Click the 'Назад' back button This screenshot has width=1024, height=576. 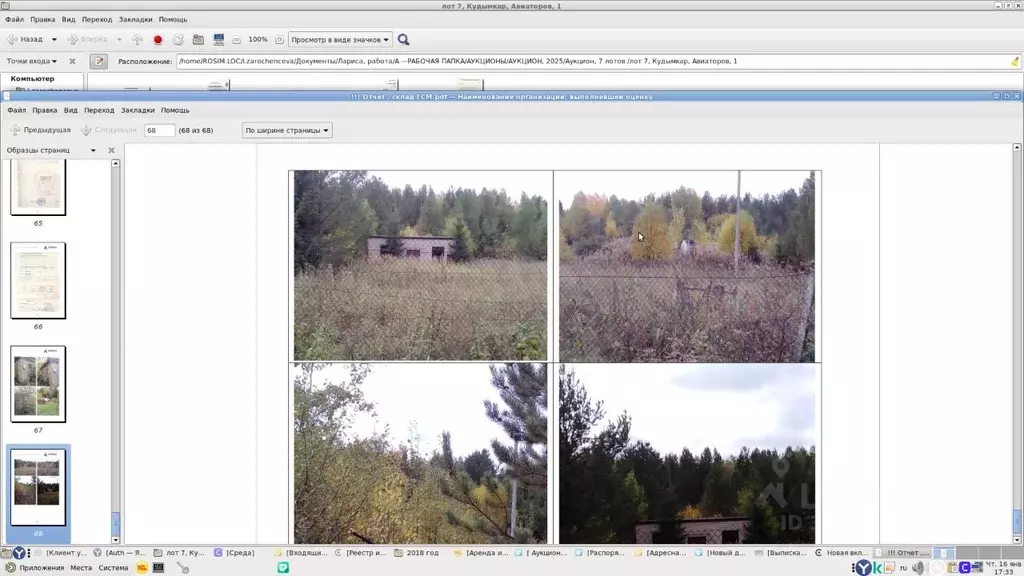pos(26,40)
